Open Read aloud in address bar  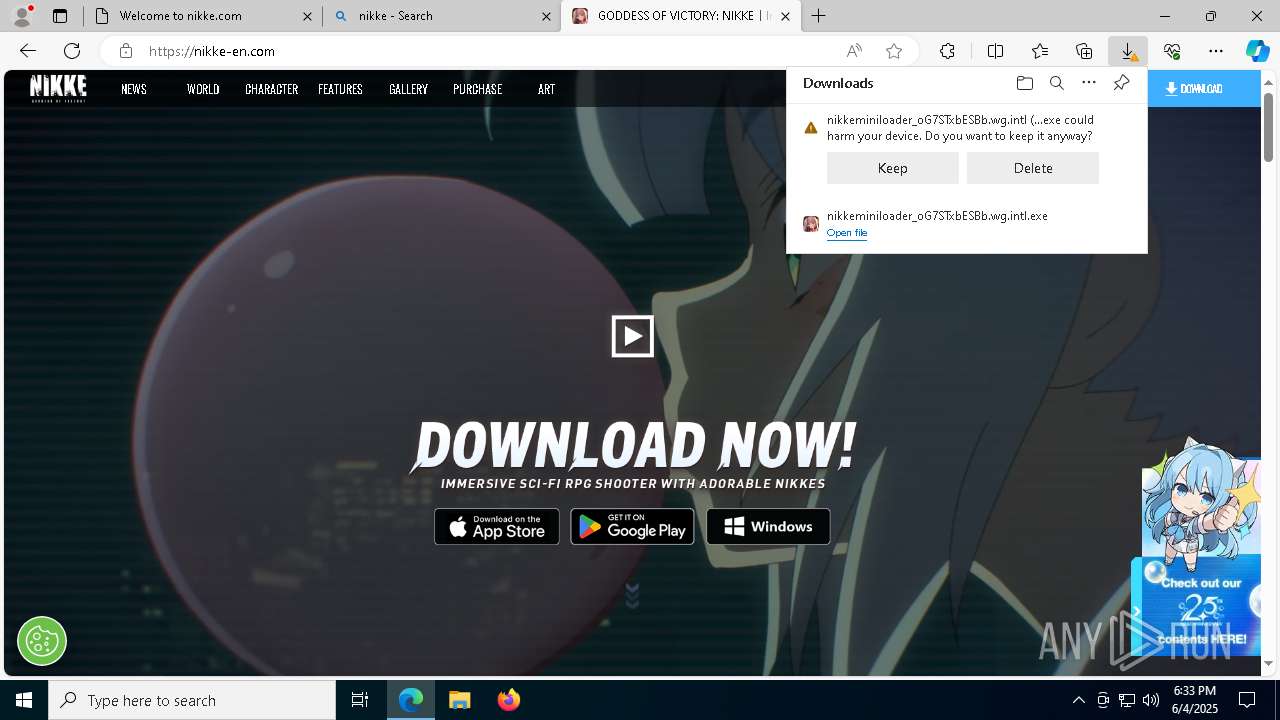pos(854,51)
